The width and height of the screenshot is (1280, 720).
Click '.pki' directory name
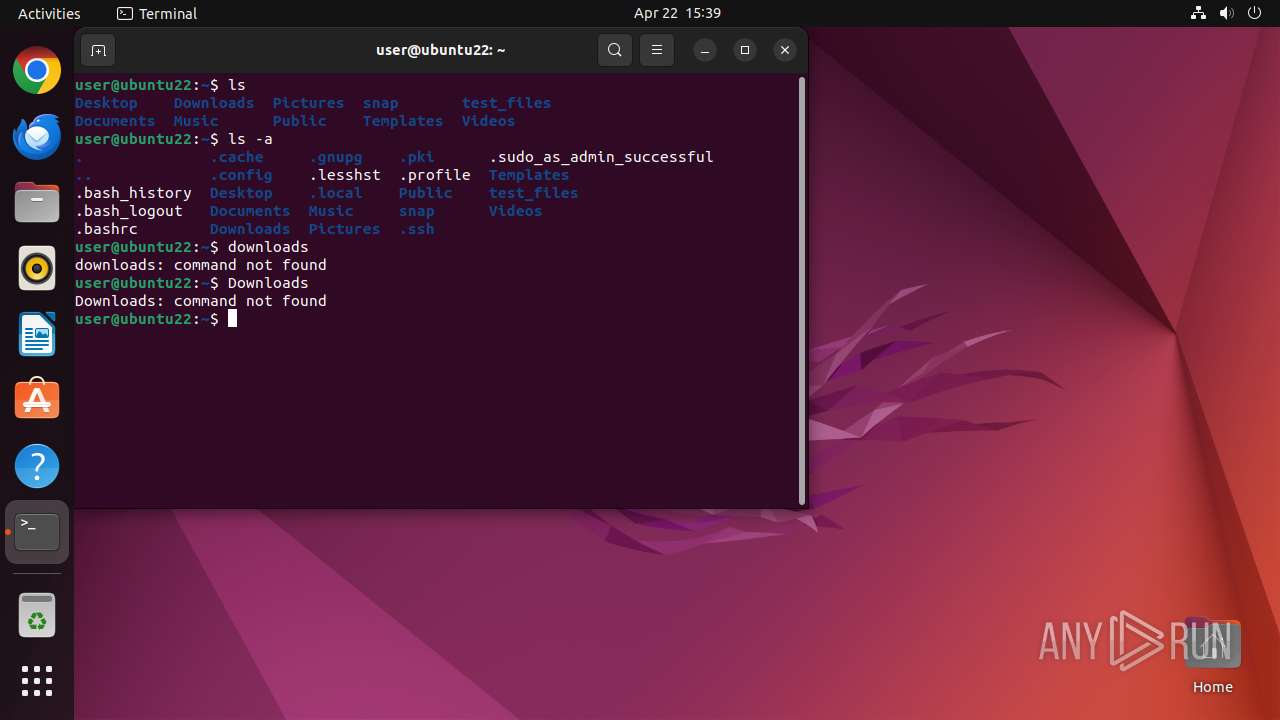pos(417,157)
